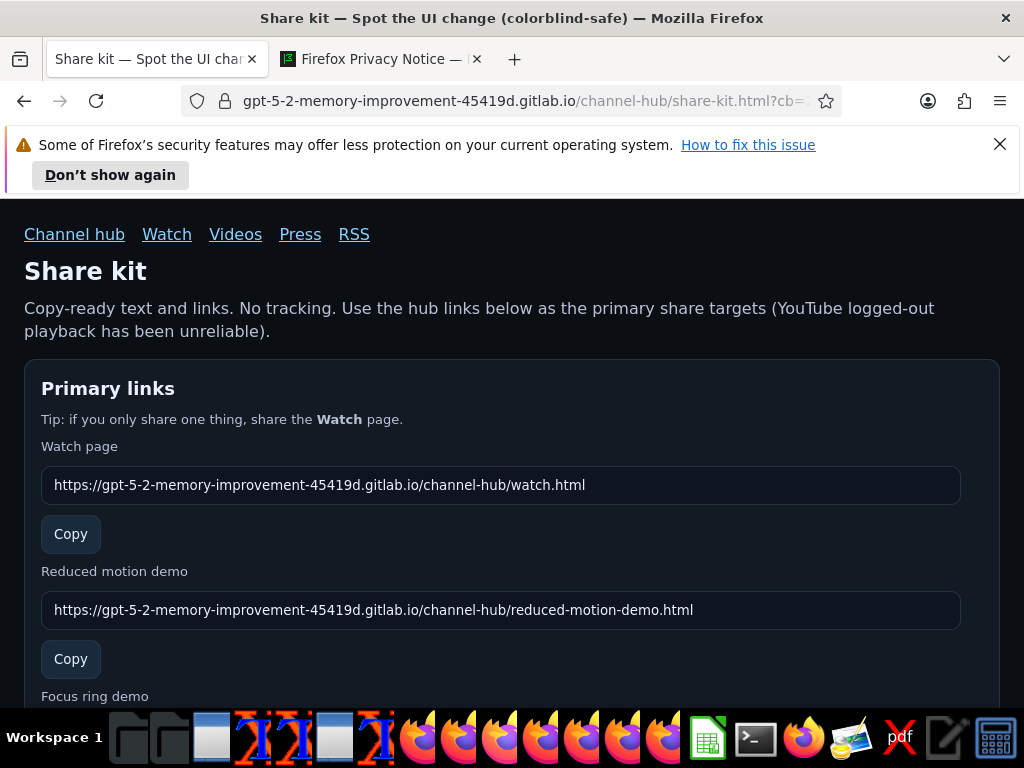Viewport: 1024px width, 768px height.
Task: Click the tip text about the Watch page
Action: (222, 419)
